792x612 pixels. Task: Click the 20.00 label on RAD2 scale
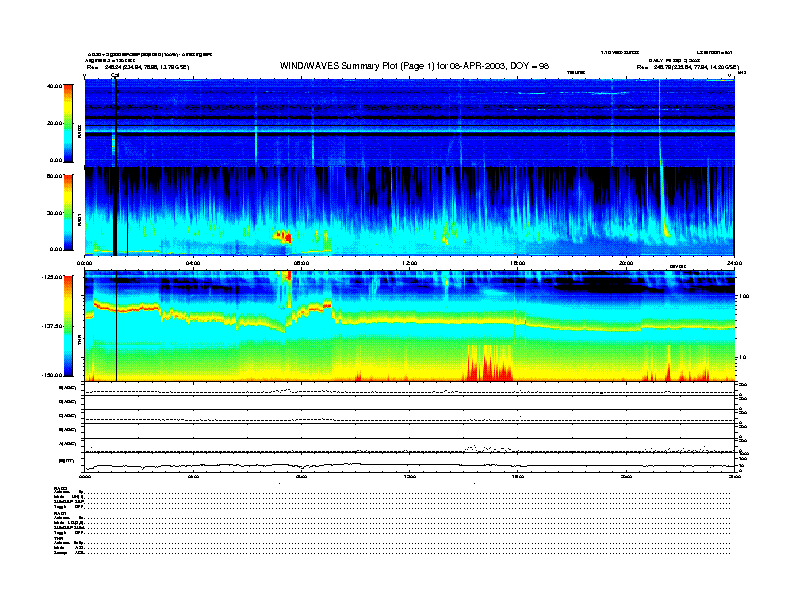point(54,123)
